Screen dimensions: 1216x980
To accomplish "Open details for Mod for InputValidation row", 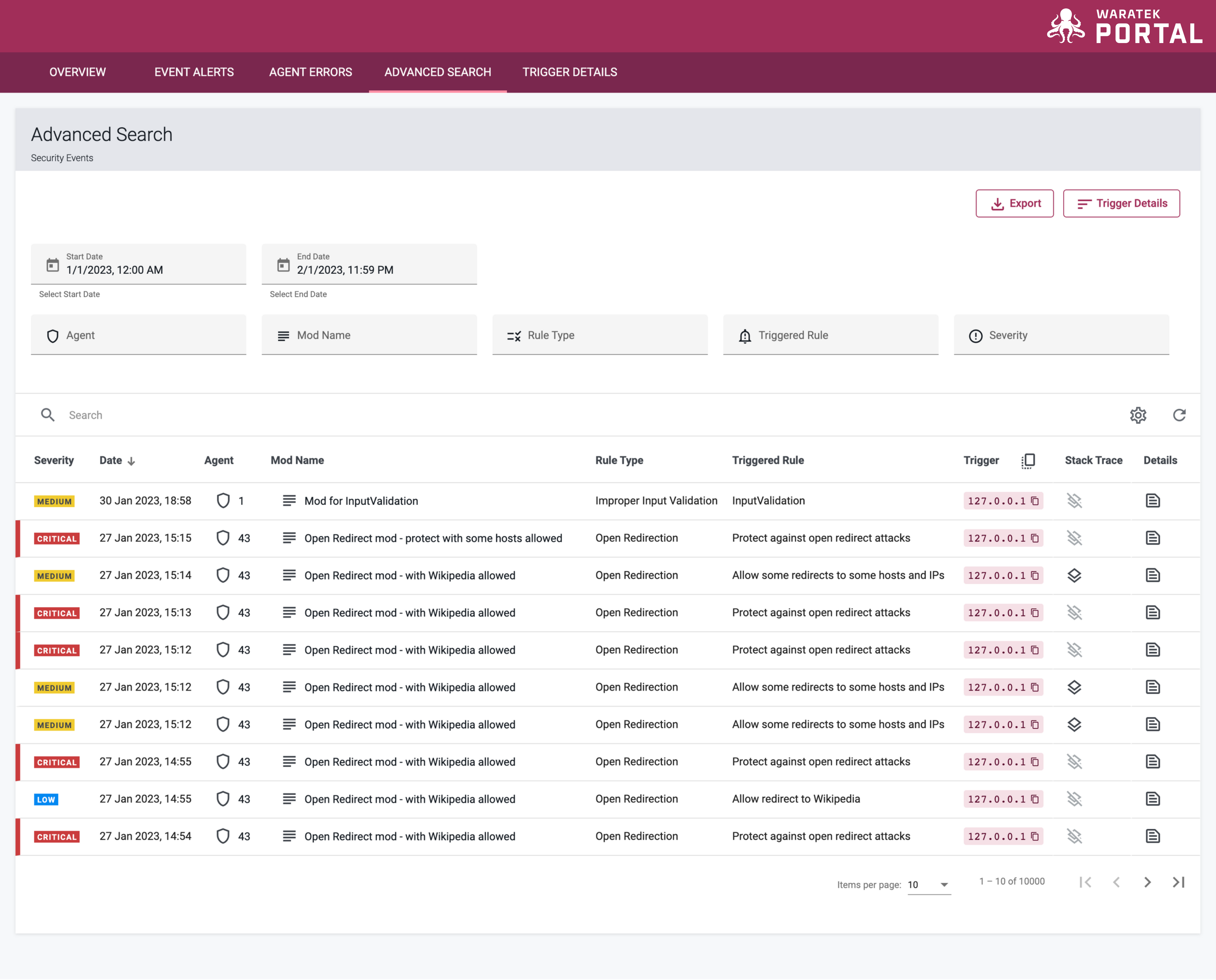I will point(1153,501).
